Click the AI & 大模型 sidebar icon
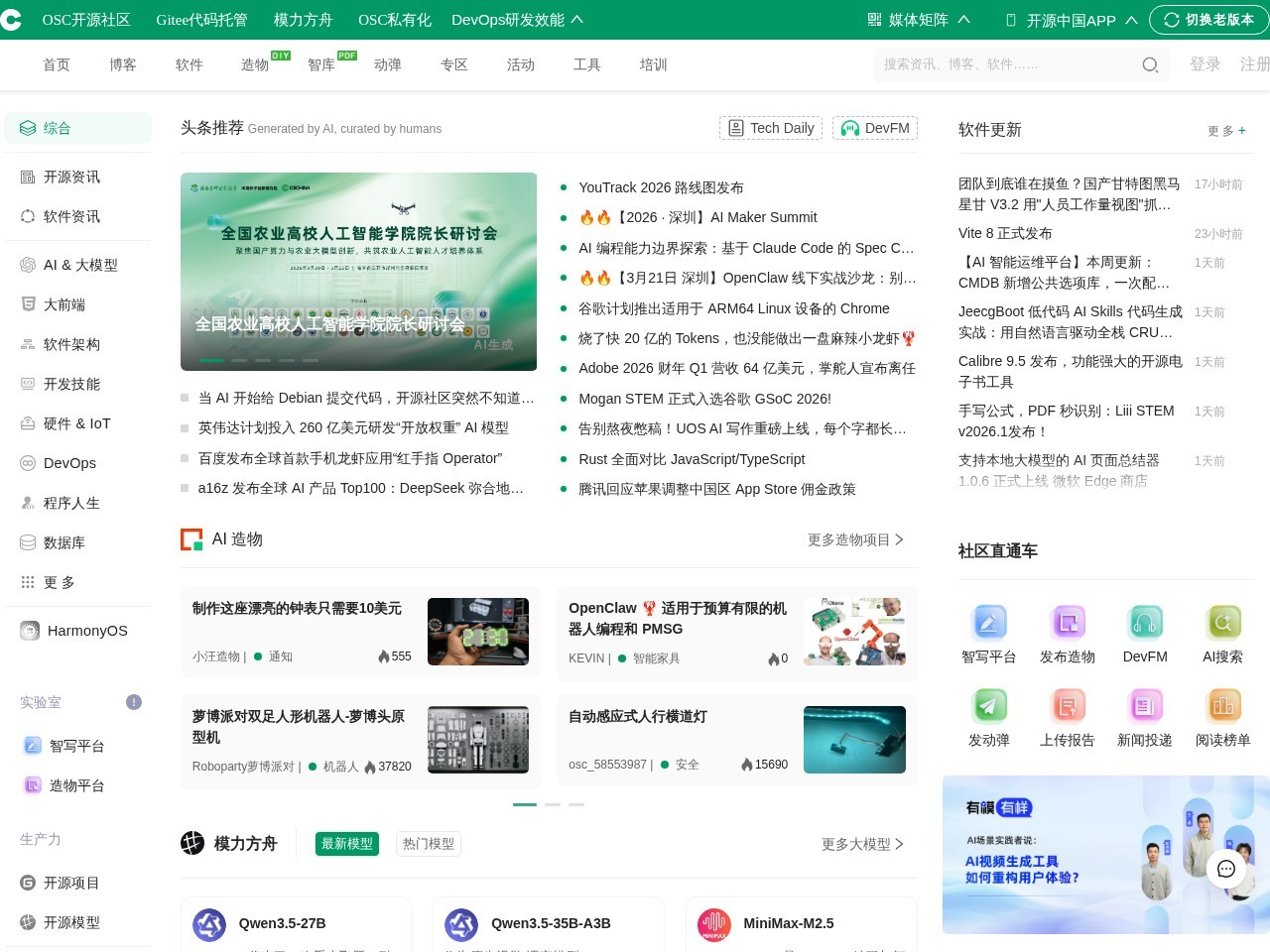 click(28, 265)
